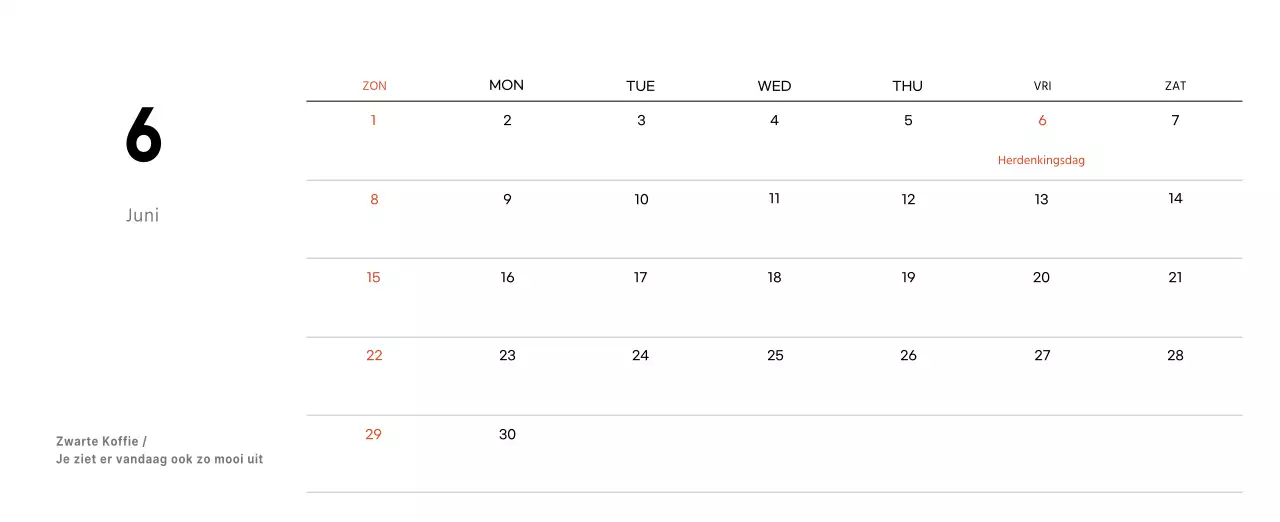
Task: Select the MON weekday header
Action: click(x=506, y=85)
